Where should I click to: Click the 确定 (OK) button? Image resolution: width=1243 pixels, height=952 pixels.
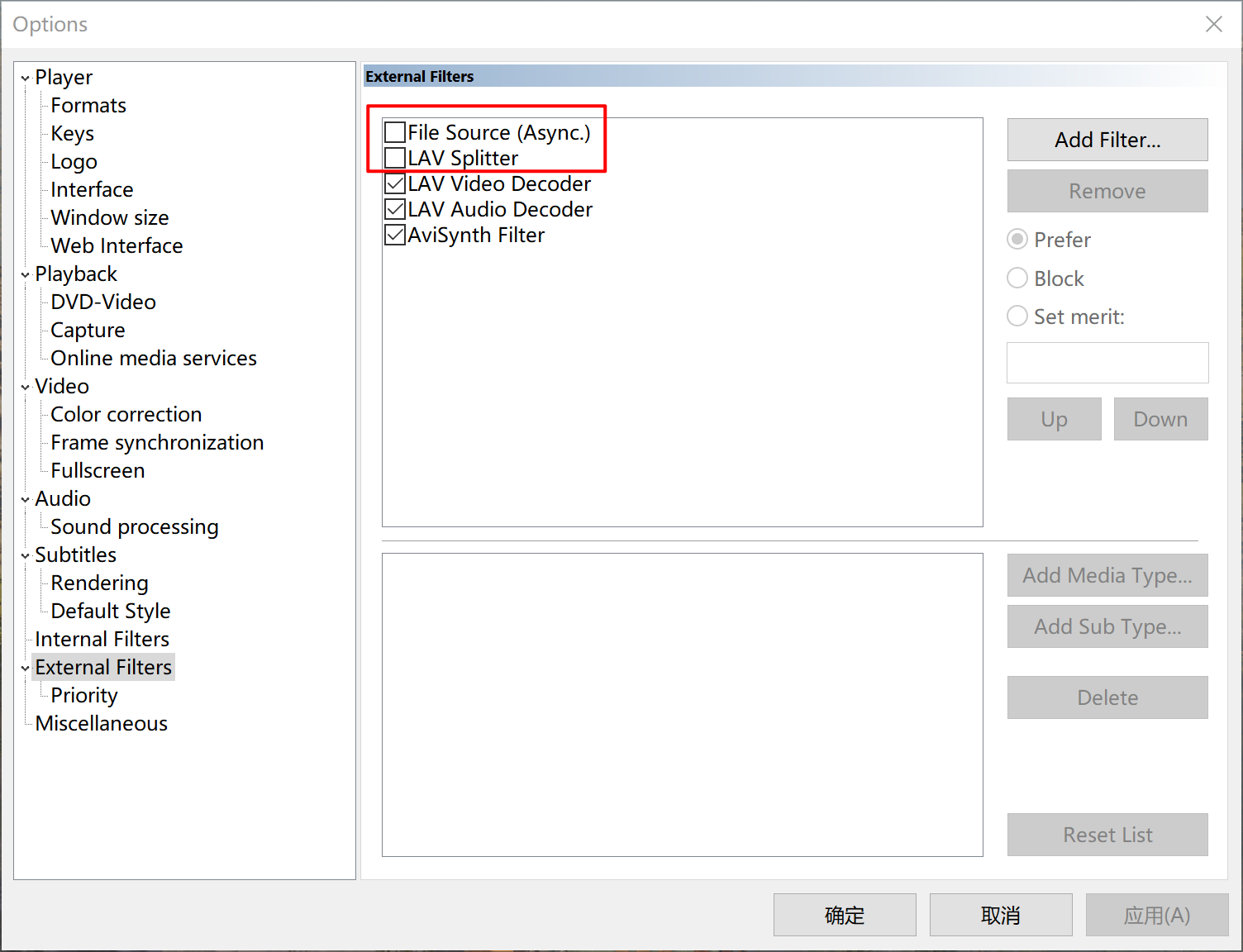pos(845,915)
